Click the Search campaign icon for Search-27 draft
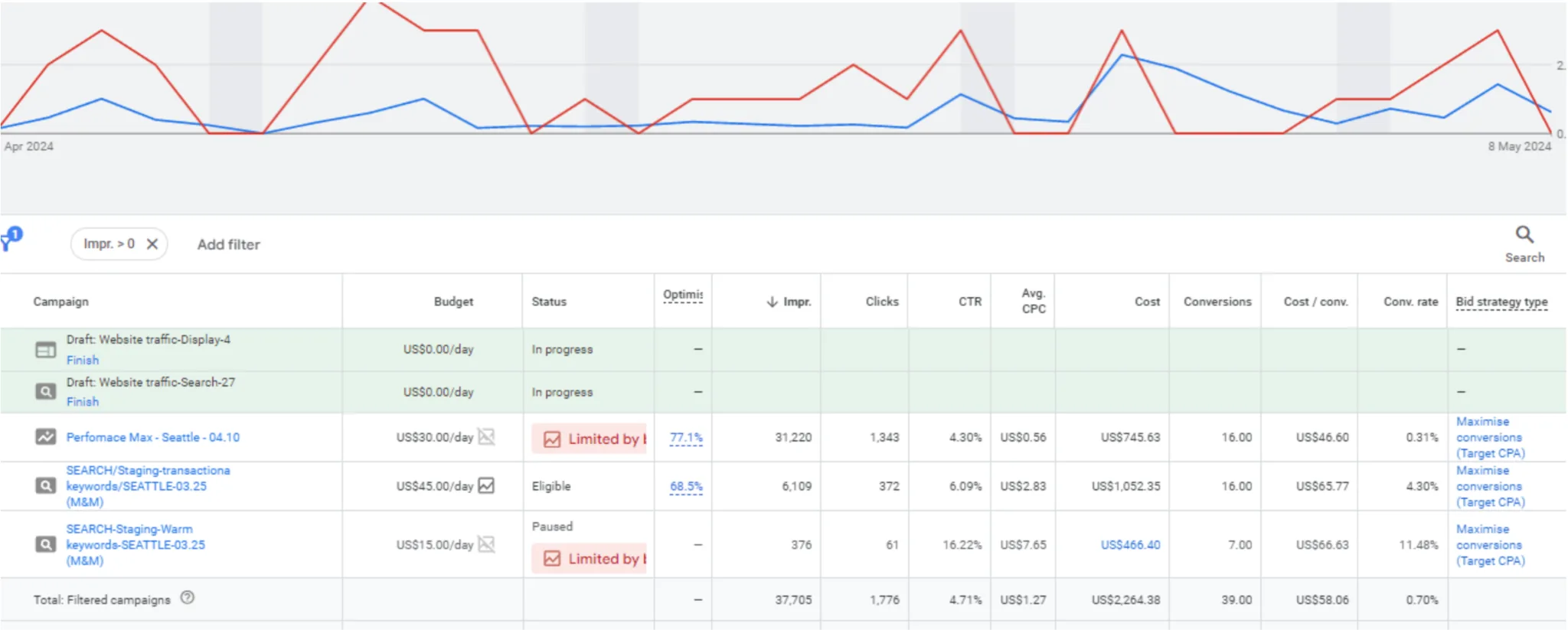1568x630 pixels. click(46, 392)
